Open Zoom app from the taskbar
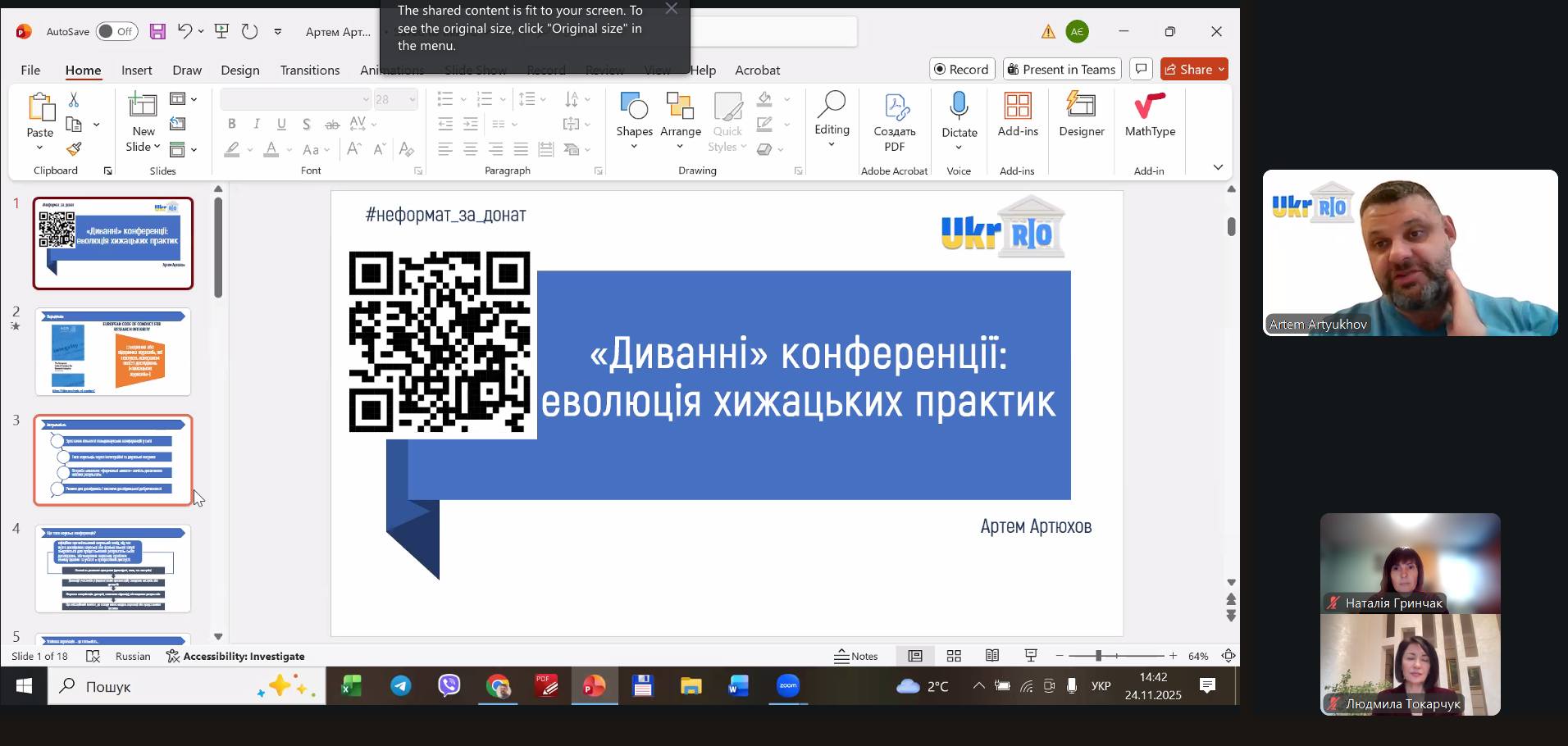Screen dimensions: 1568x746 click(x=787, y=686)
